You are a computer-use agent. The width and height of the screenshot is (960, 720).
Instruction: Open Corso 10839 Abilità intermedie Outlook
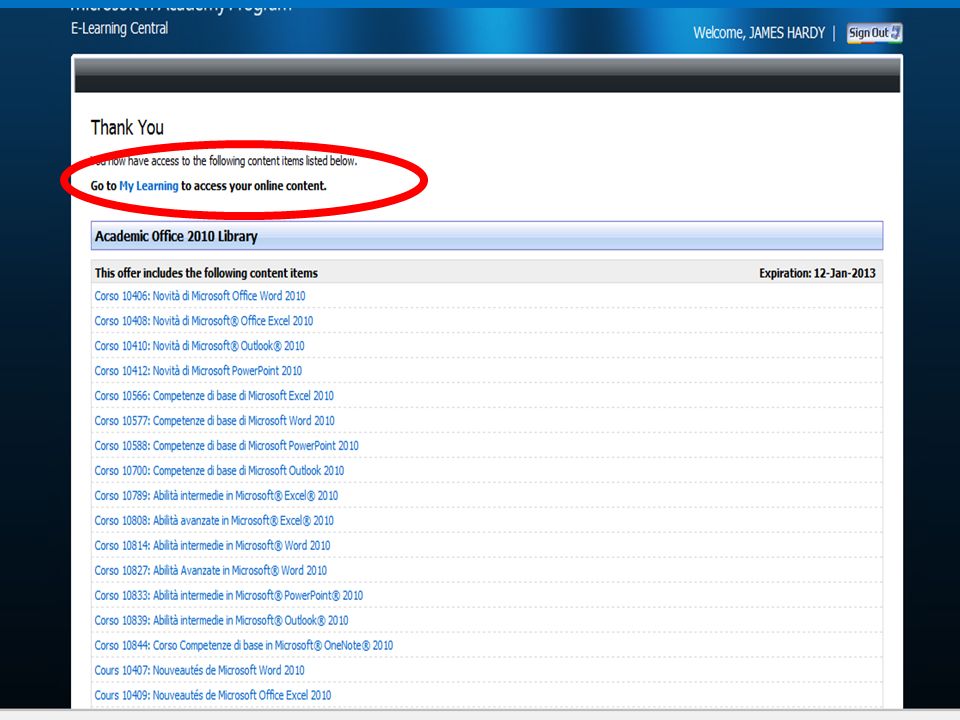pyautogui.click(x=221, y=621)
